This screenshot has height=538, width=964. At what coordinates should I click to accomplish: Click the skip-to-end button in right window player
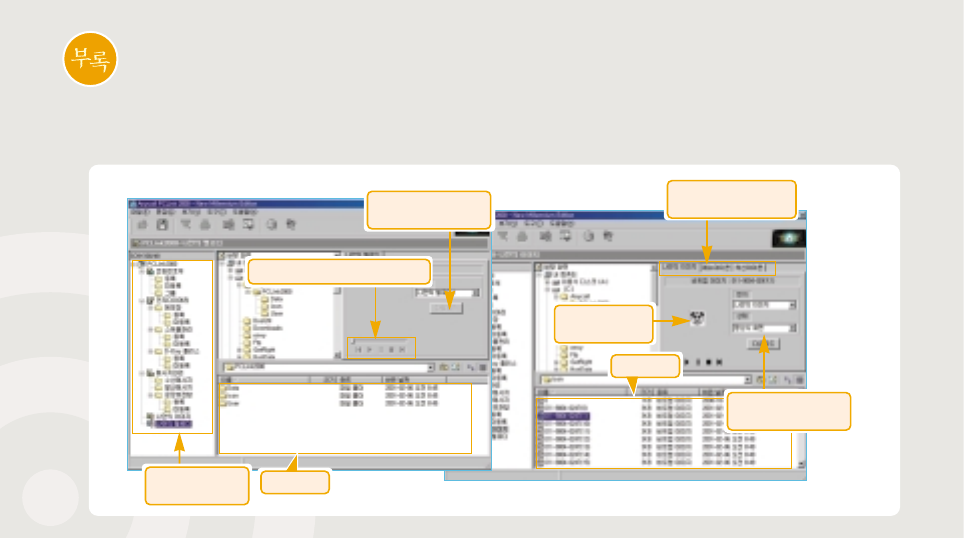point(719,362)
